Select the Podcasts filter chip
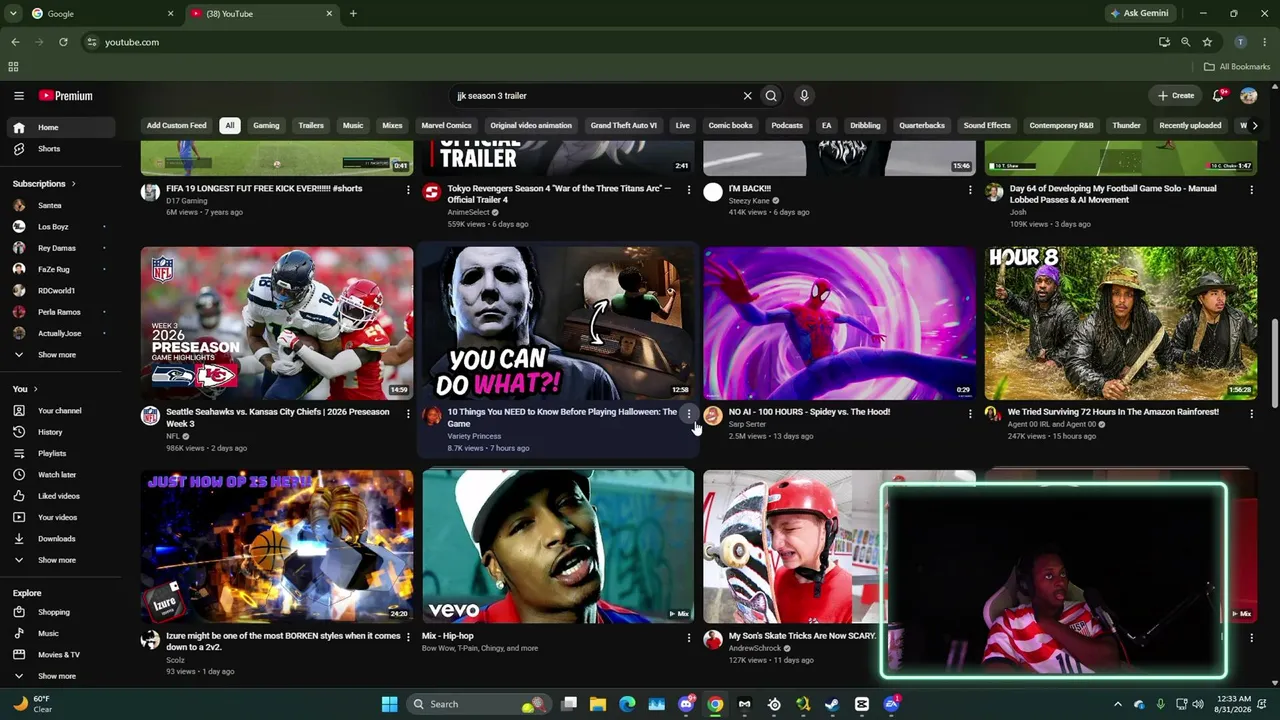Viewport: 1280px width, 720px height. 787,126
